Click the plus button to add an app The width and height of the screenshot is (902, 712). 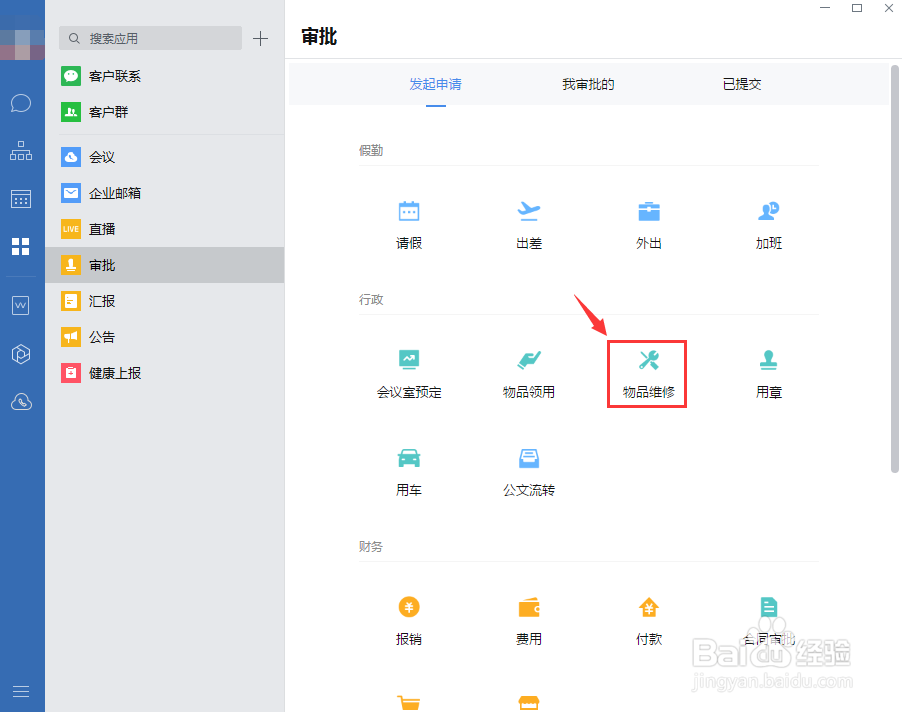260,39
